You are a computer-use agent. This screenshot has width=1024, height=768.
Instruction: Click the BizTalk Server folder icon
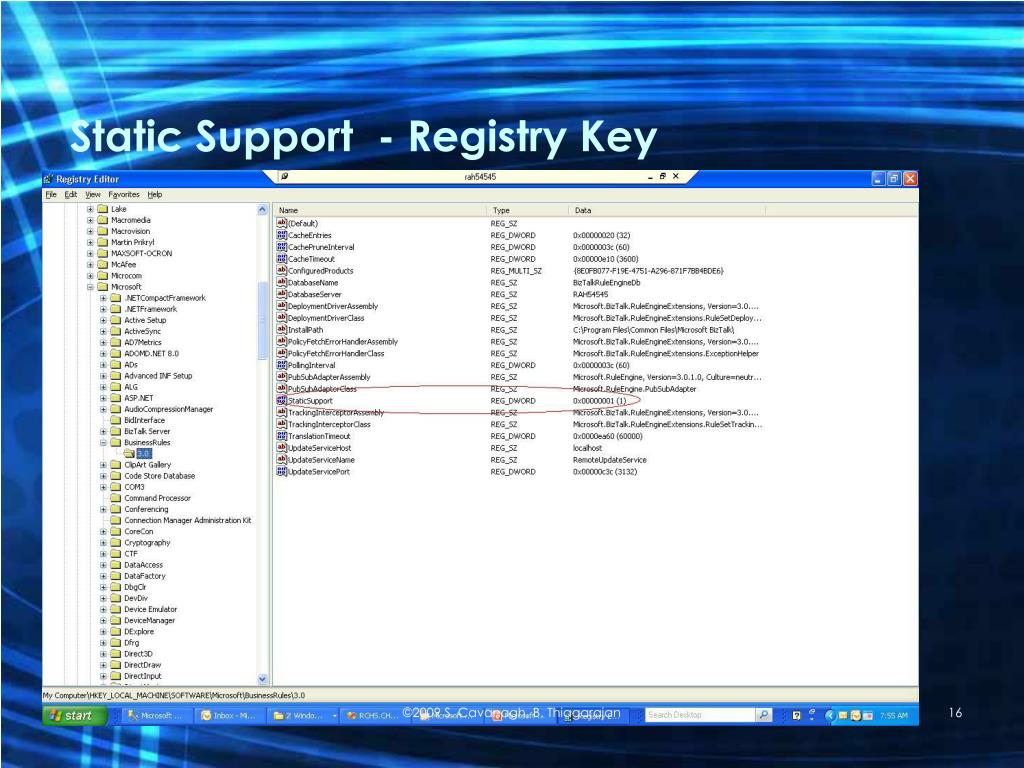point(116,431)
